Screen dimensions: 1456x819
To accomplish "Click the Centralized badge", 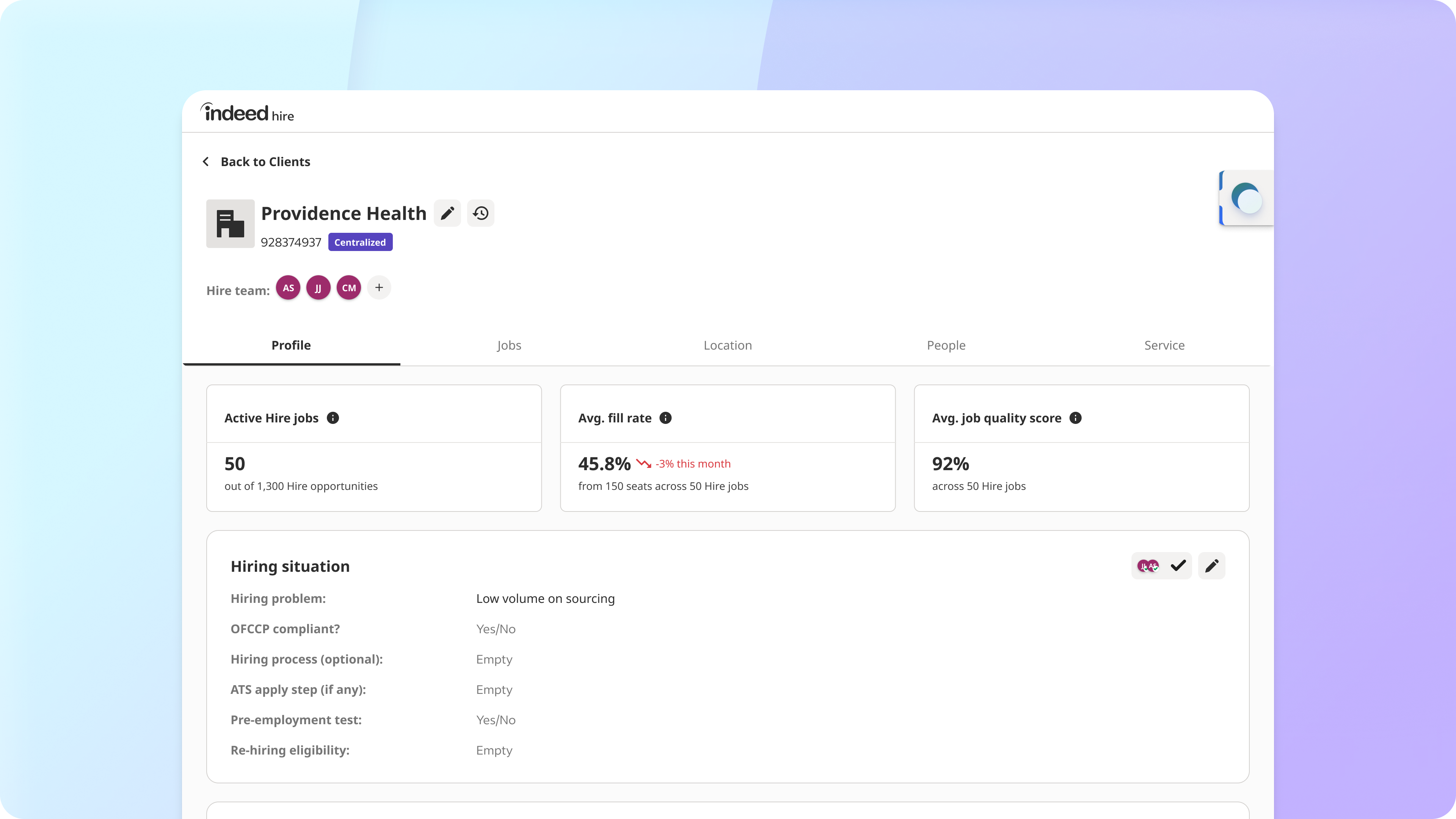I will pyautogui.click(x=360, y=242).
